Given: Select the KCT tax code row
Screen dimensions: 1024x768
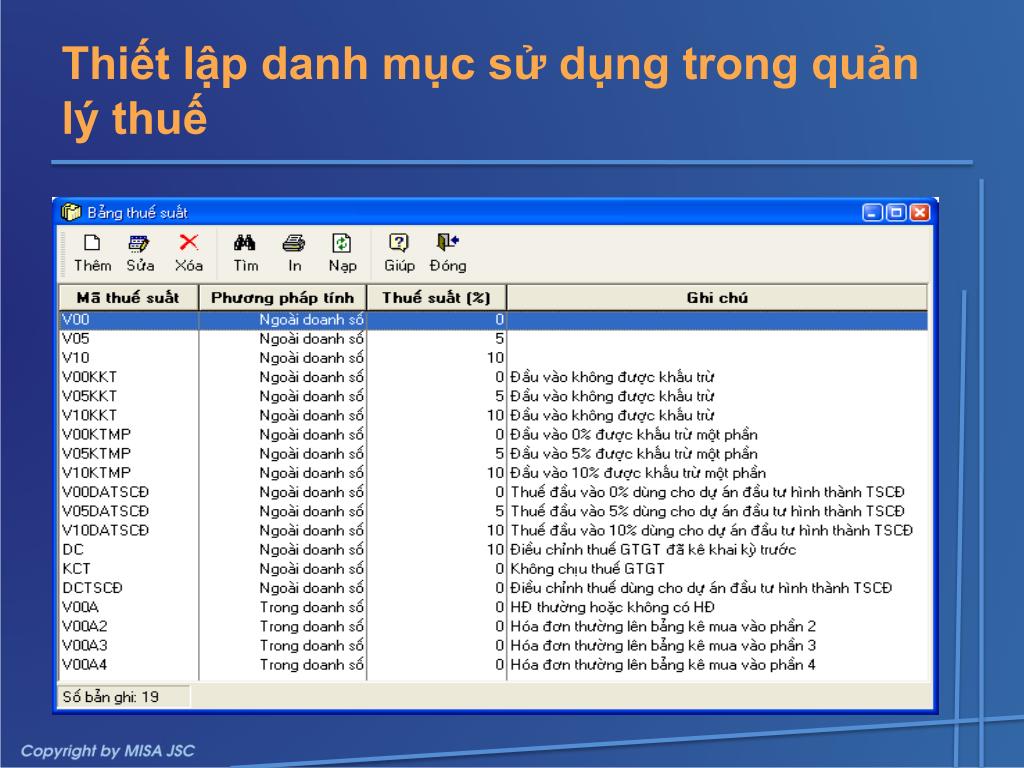Looking at the screenshot, I should click(493, 569).
